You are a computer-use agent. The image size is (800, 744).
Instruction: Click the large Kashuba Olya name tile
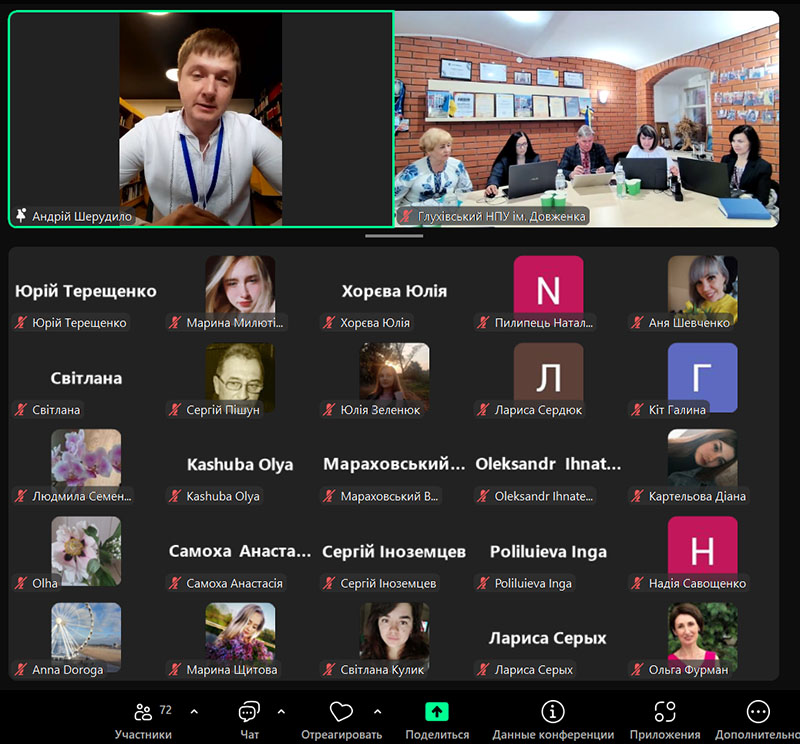(240, 464)
